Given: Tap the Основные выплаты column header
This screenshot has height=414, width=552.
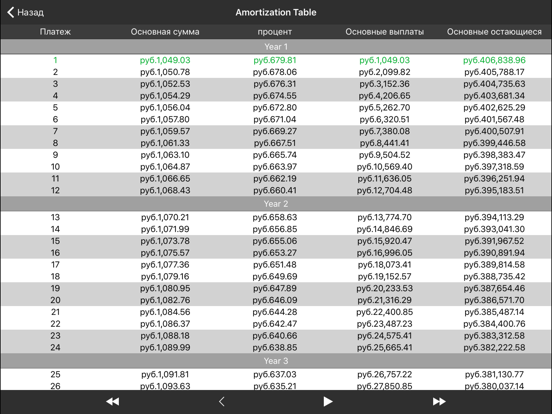Looking at the screenshot, I should click(x=384, y=32).
